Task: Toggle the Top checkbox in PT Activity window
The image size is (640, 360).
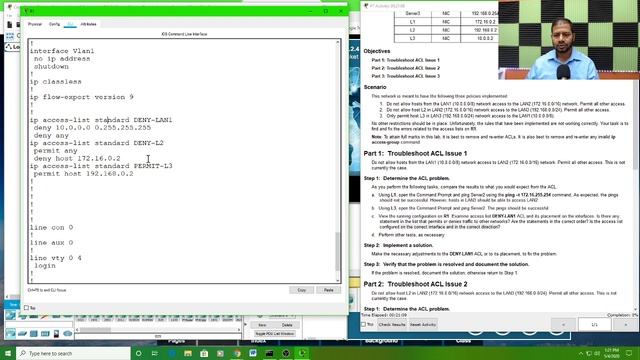Action: click(364, 324)
